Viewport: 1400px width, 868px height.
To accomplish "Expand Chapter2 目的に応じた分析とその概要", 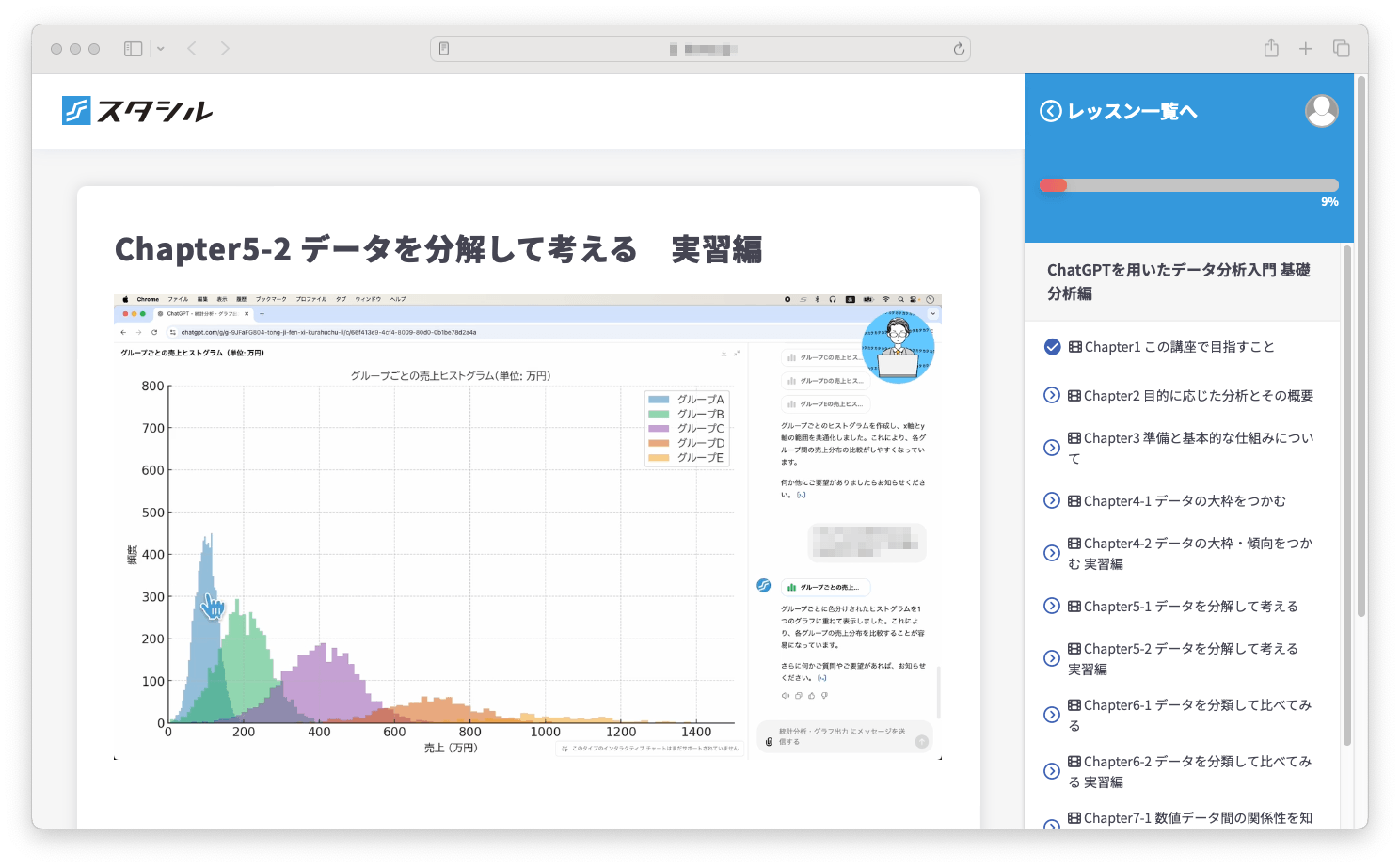I will pyautogui.click(x=1052, y=395).
